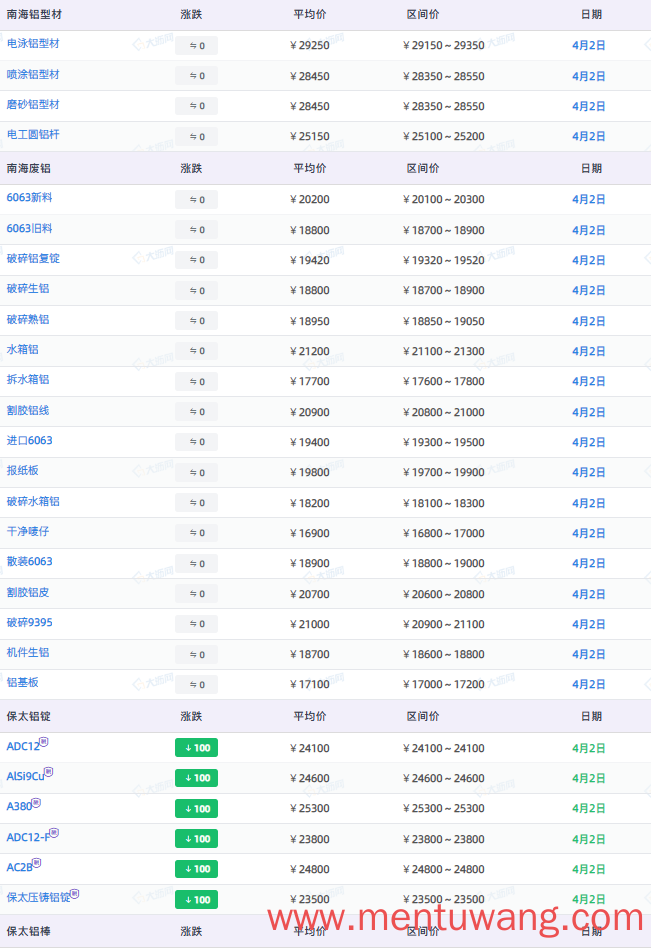Select price range ¥17600～17800
Image resolution: width=653 pixels, height=948 pixels.
point(444,381)
